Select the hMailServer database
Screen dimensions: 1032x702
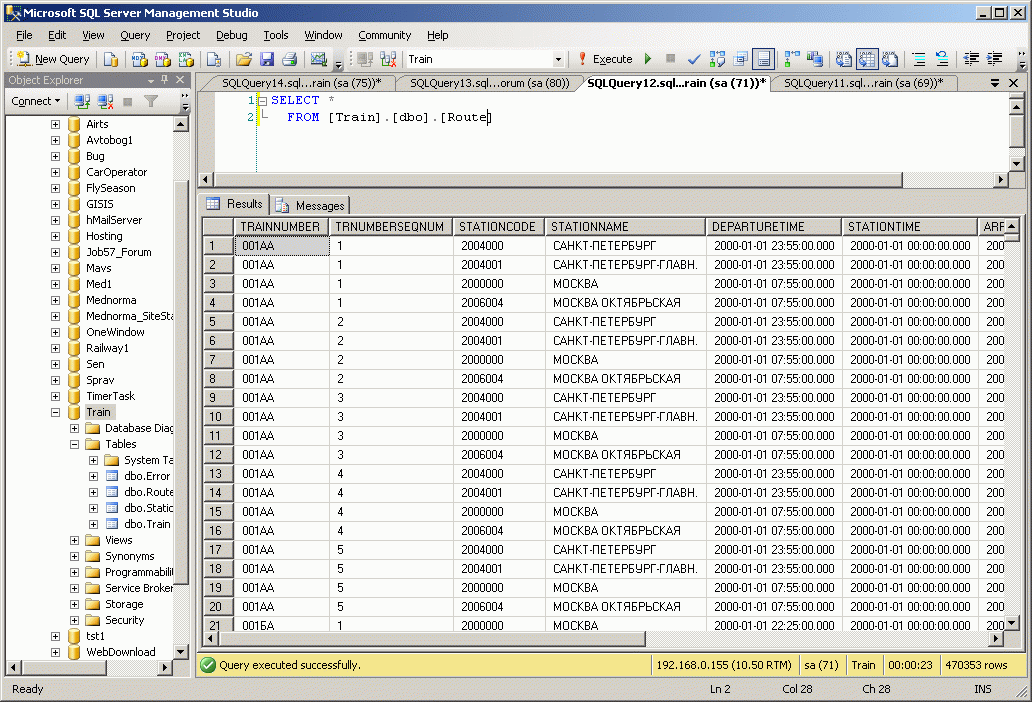tap(114, 220)
